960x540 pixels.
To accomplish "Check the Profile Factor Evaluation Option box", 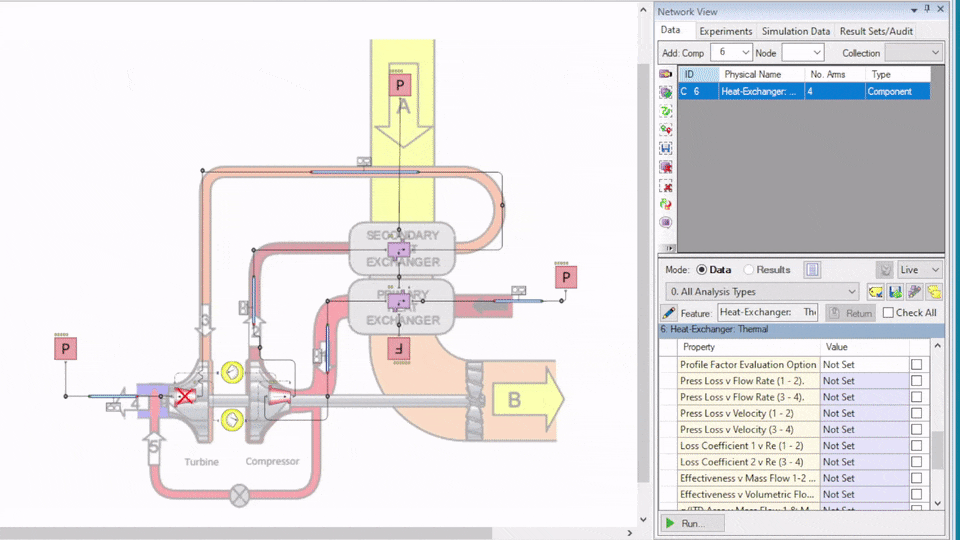I will pyautogui.click(x=917, y=364).
